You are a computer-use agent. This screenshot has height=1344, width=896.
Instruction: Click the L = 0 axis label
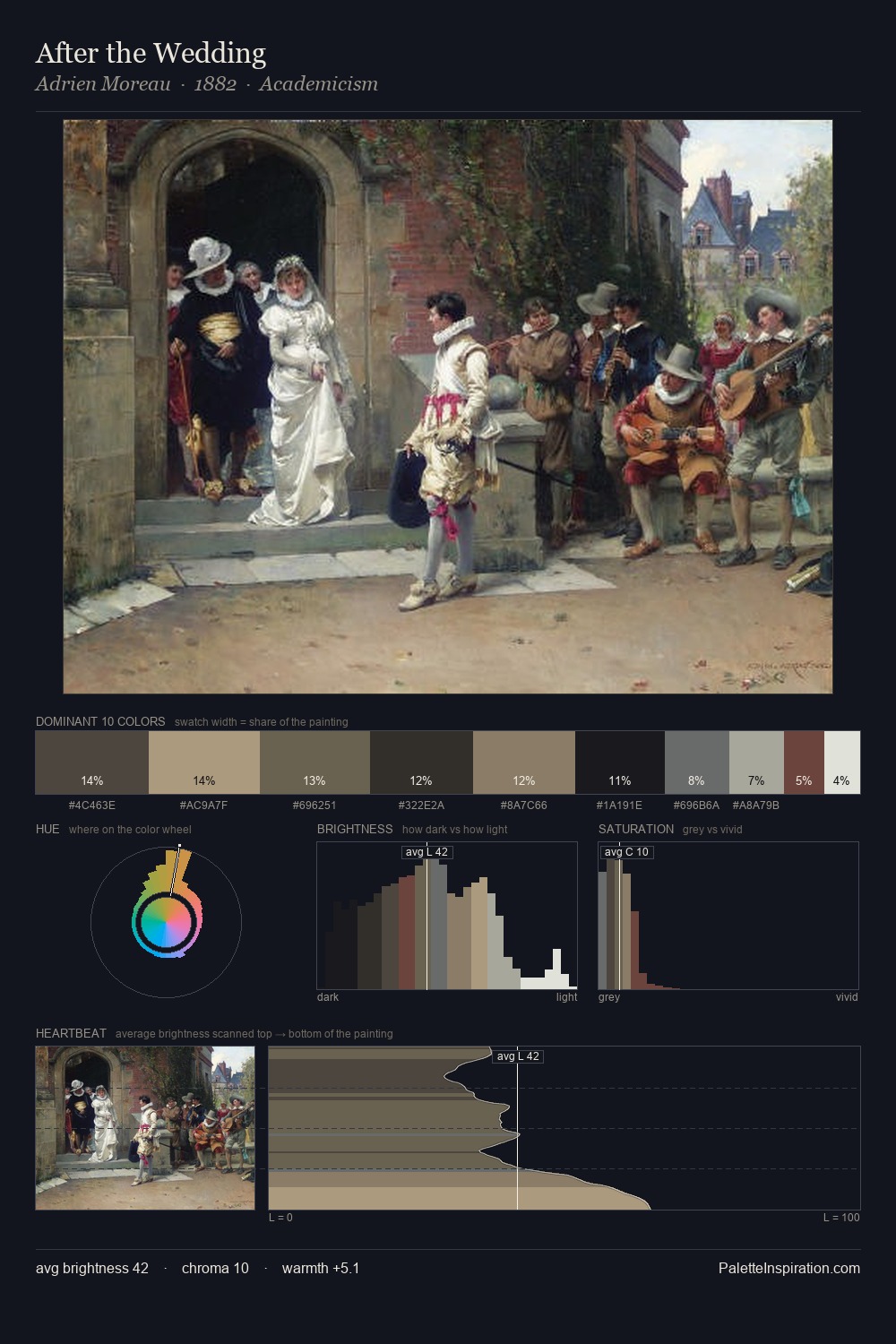tap(280, 1218)
